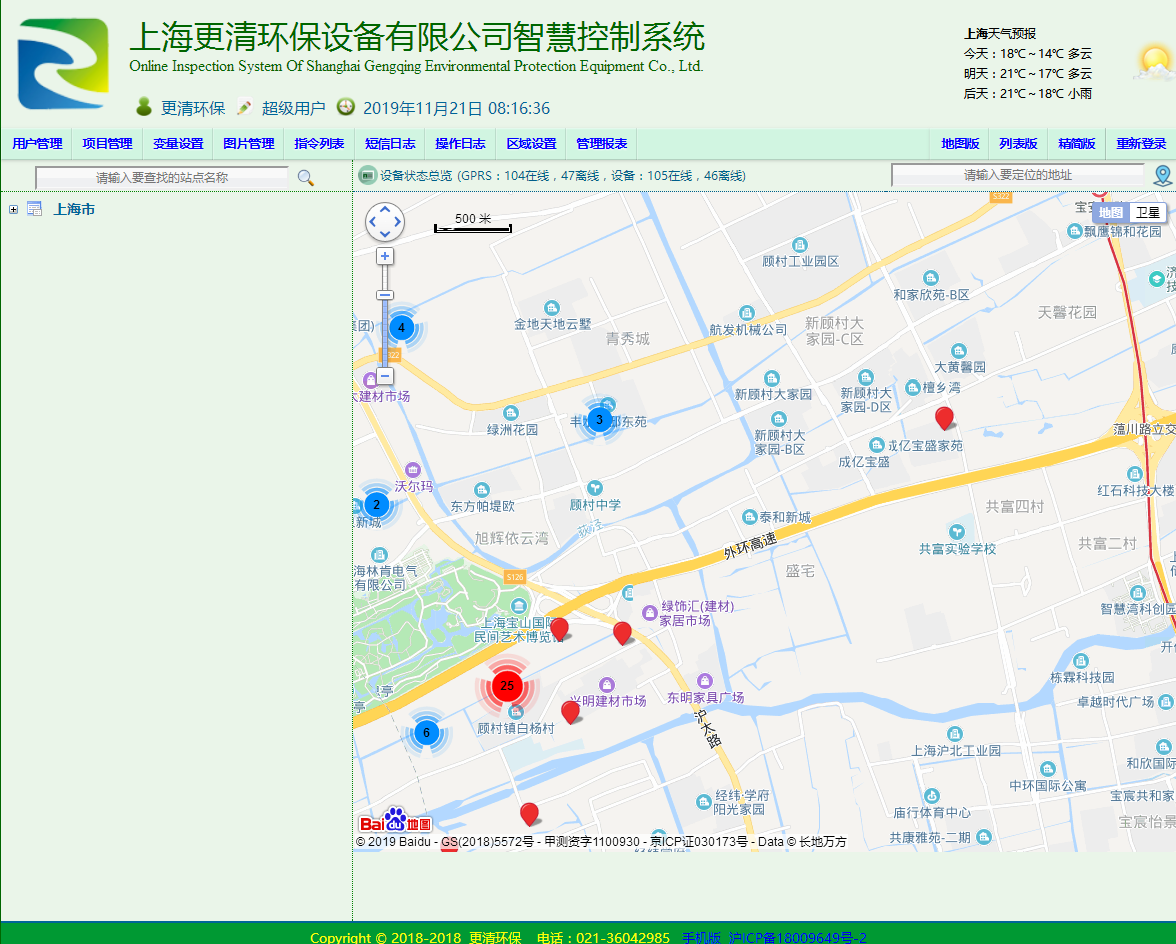Switch map to 地图 standard view
This screenshot has width=1176, height=944.
(x=1110, y=213)
